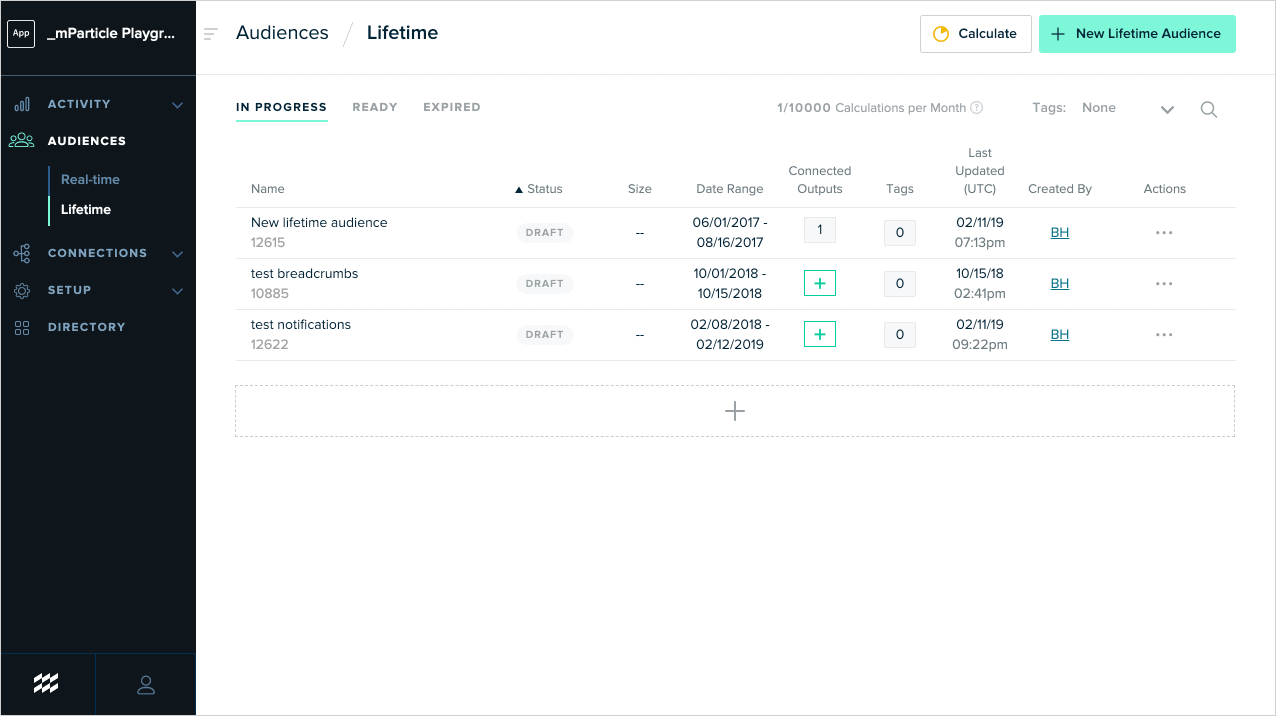
Task: Open actions menu for New lifetime audience
Action: click(1164, 233)
